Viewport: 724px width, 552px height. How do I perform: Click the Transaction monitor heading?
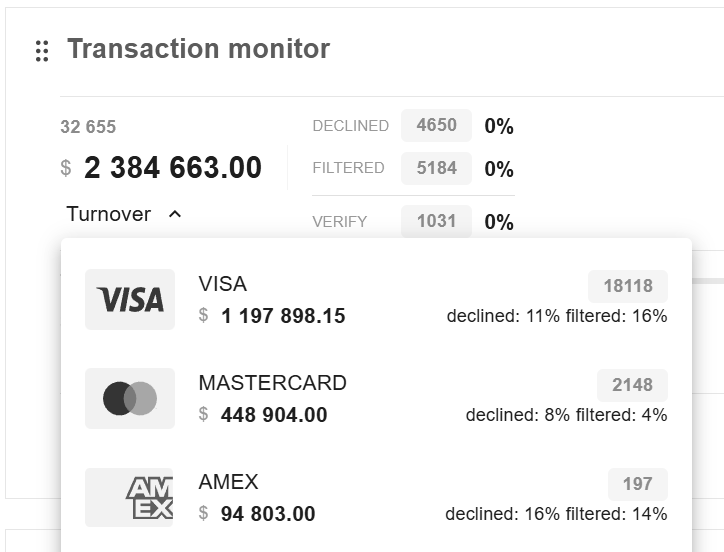pyautogui.click(x=198, y=49)
